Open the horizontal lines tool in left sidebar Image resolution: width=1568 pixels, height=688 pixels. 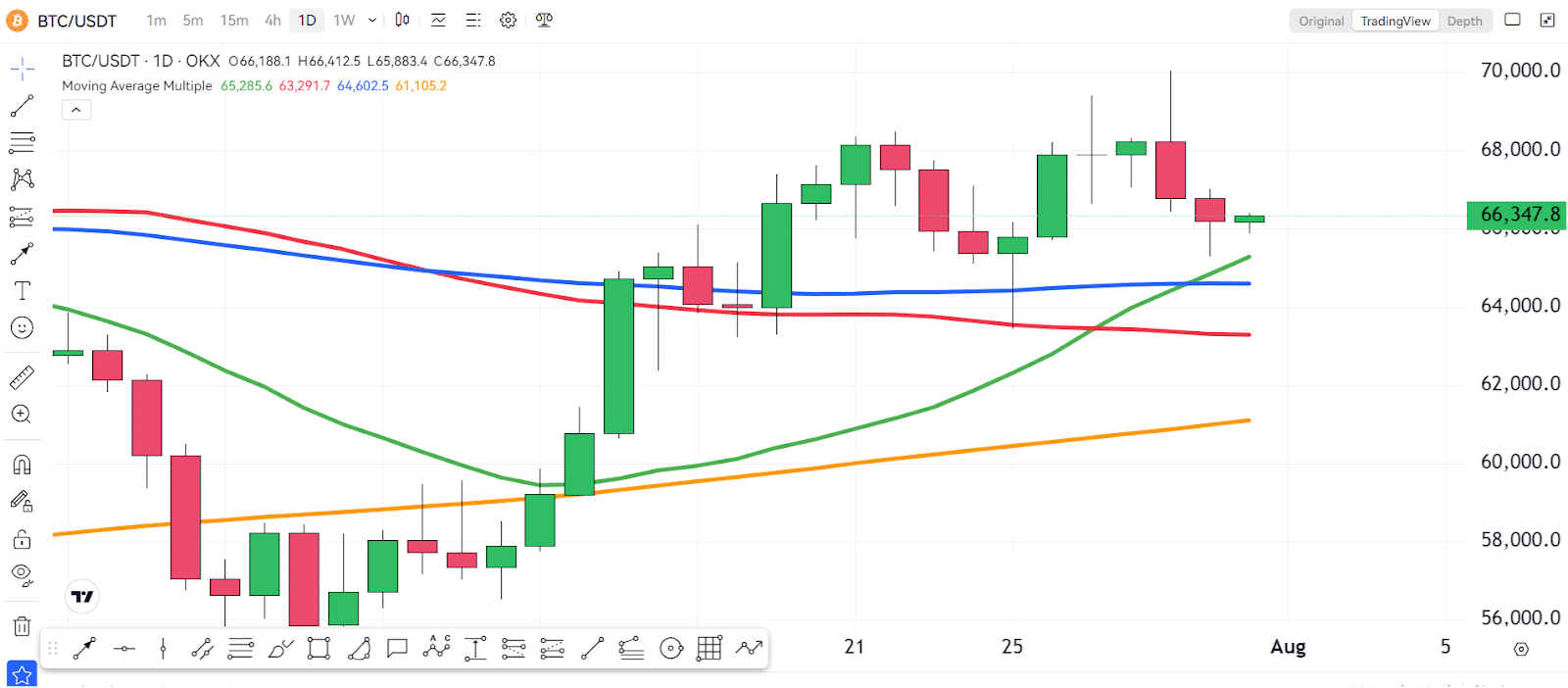pyautogui.click(x=22, y=143)
